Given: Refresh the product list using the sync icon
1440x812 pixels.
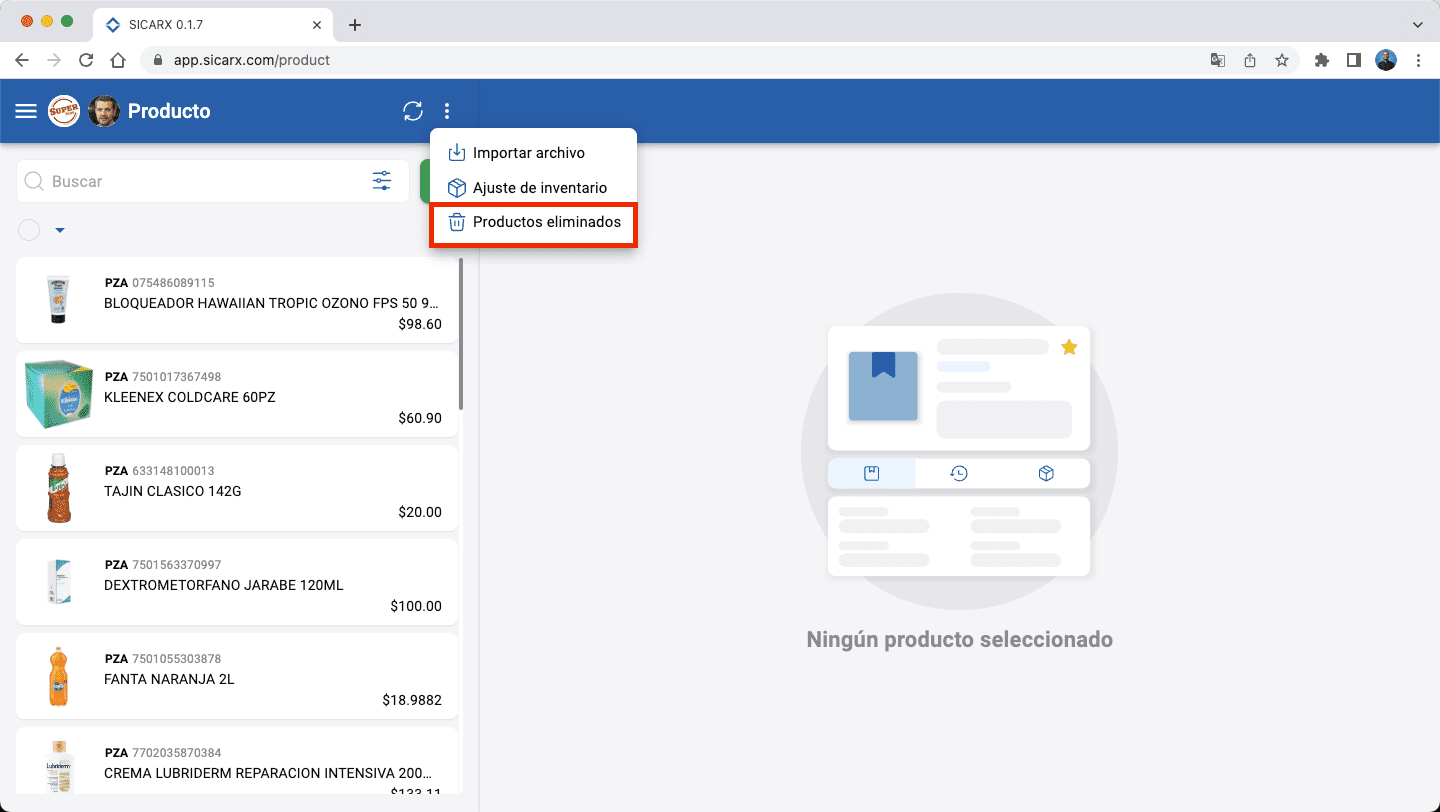Looking at the screenshot, I should pos(413,111).
